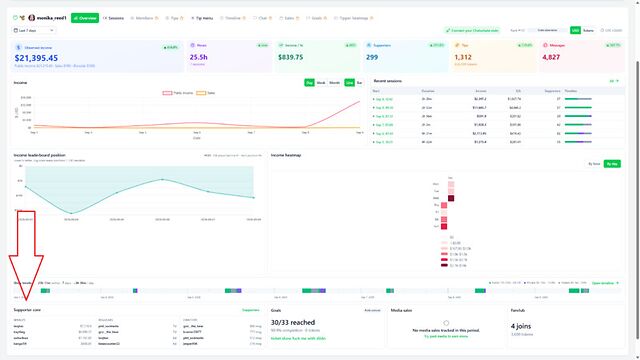Image resolution: width=640 pixels, height=360 pixels.
Task: Open the Tip menu tab
Action: (x=202, y=18)
